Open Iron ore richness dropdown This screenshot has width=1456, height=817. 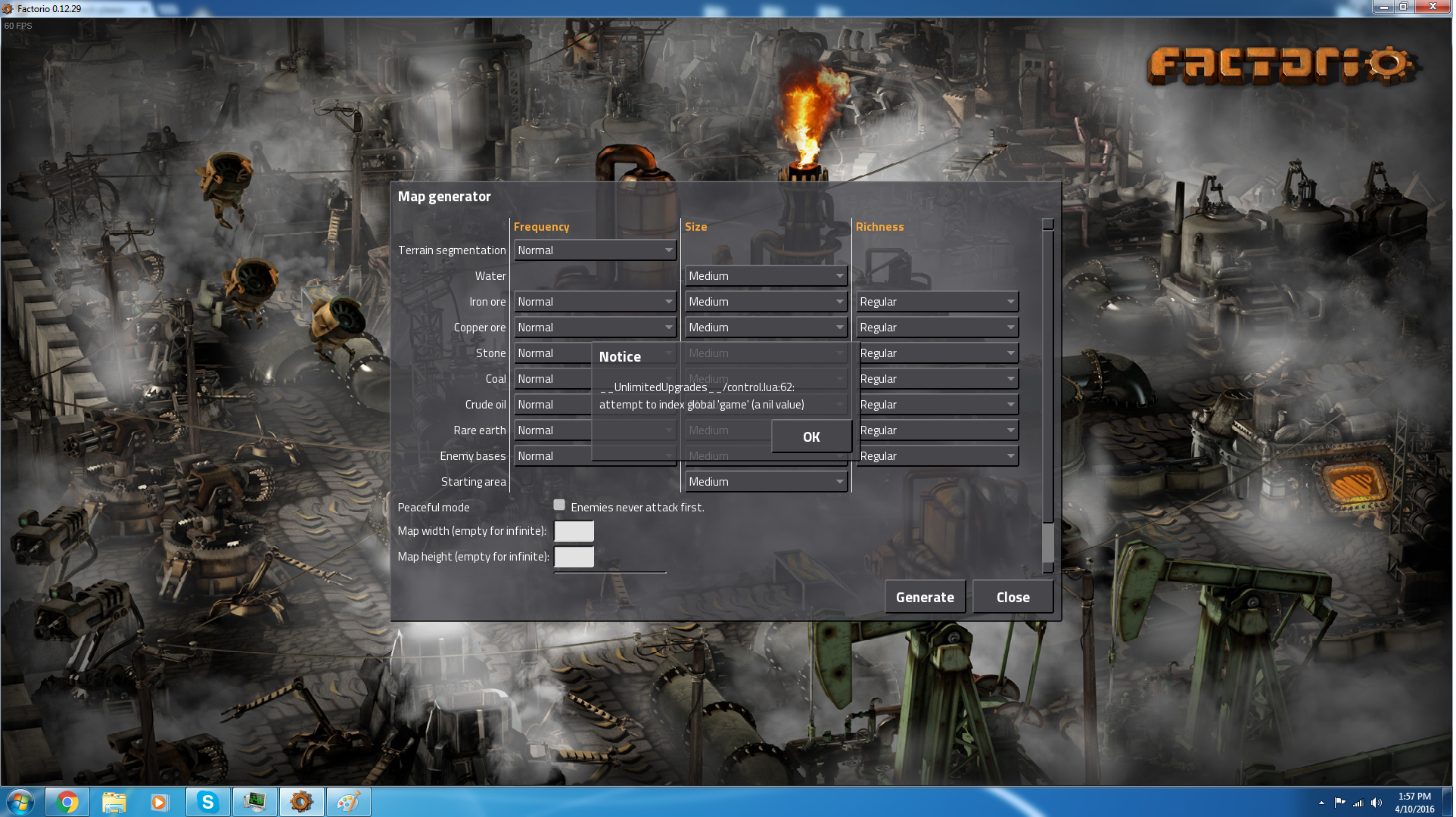[x=938, y=302]
